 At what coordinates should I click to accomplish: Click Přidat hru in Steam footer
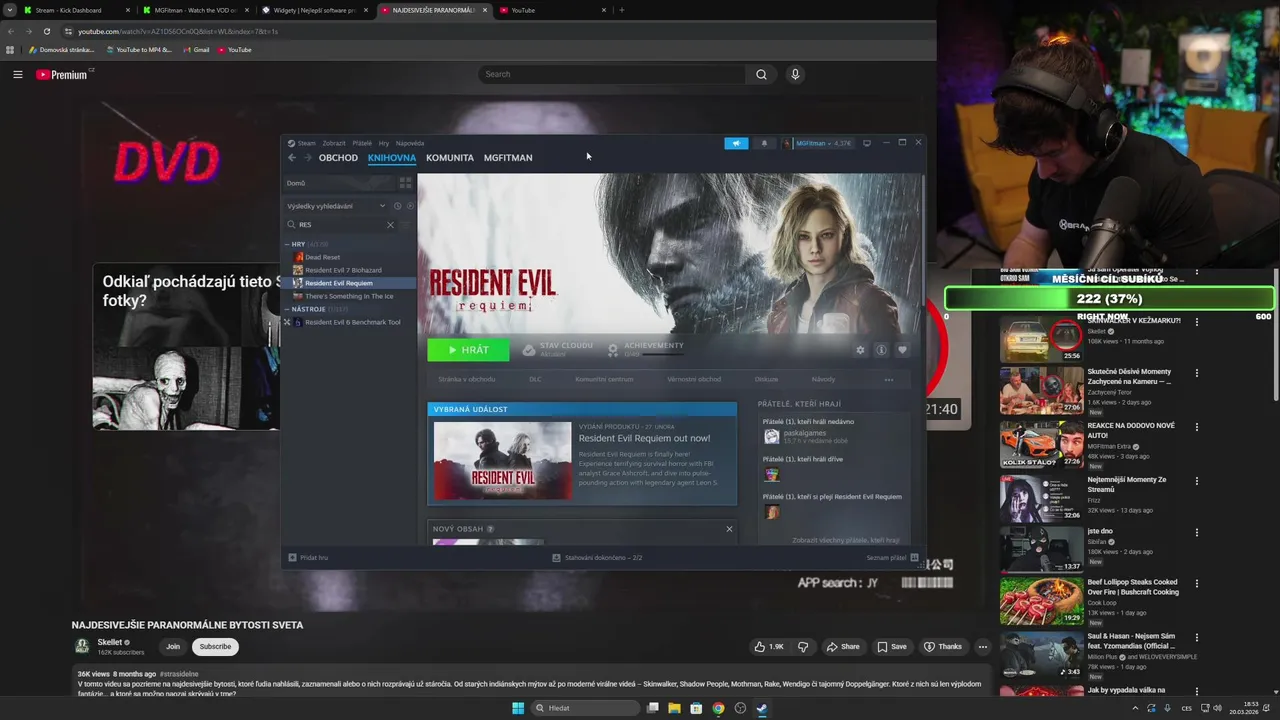tap(308, 558)
